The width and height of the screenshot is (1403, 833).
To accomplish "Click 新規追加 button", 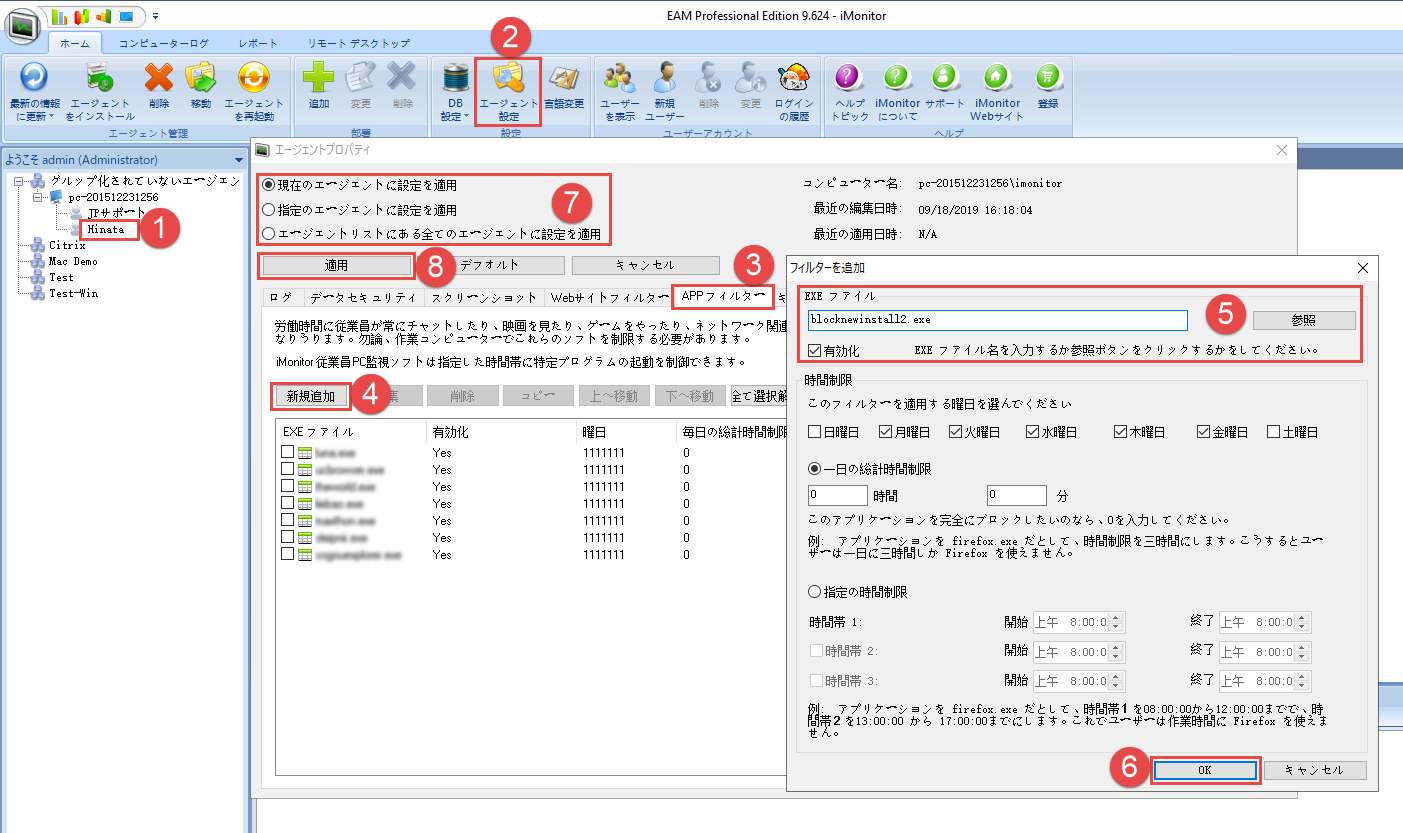I will pos(311,396).
